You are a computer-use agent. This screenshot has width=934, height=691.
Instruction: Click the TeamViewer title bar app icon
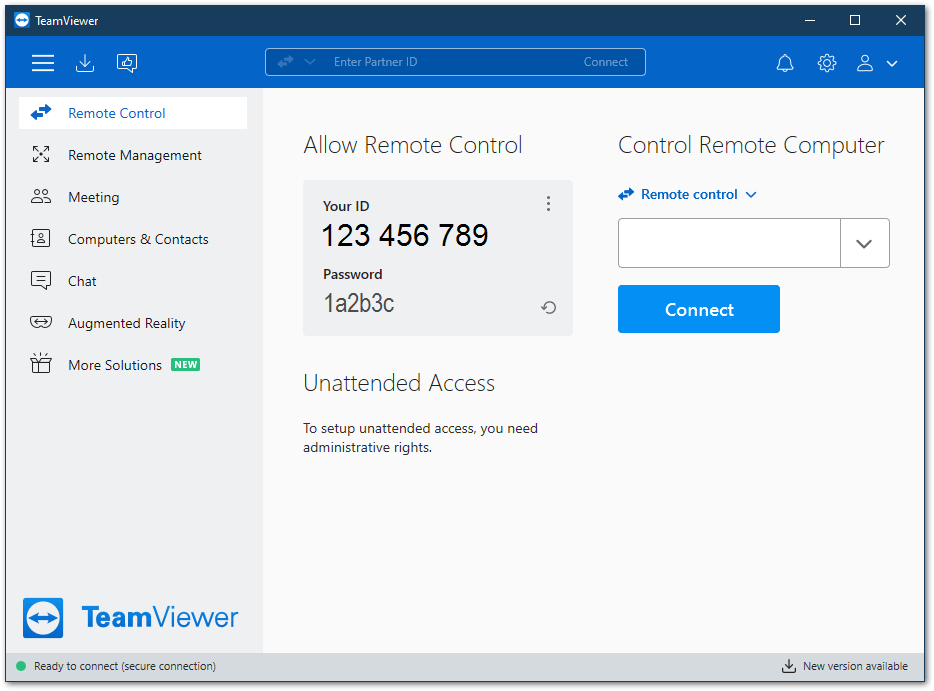(22, 20)
